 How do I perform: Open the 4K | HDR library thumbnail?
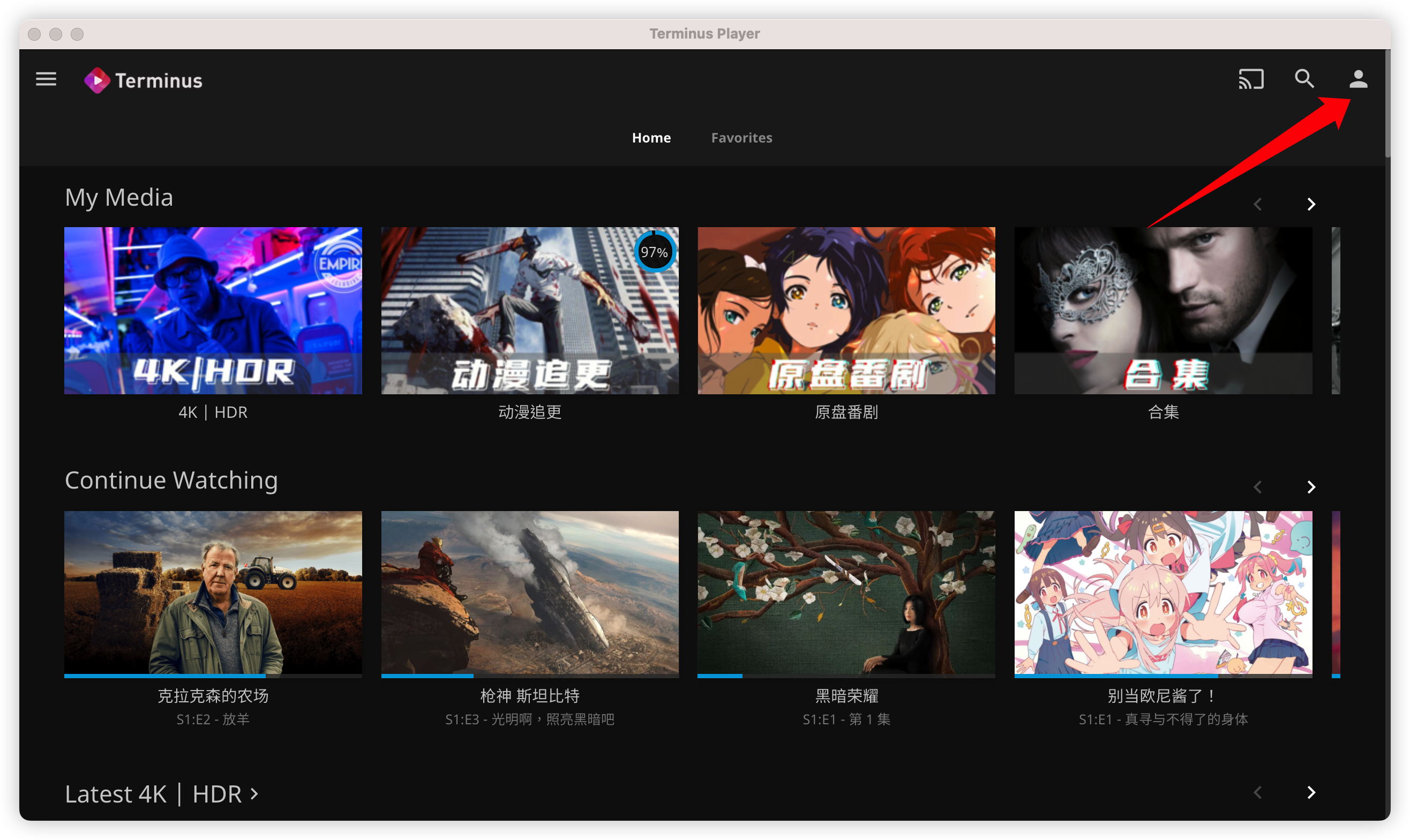[213, 310]
